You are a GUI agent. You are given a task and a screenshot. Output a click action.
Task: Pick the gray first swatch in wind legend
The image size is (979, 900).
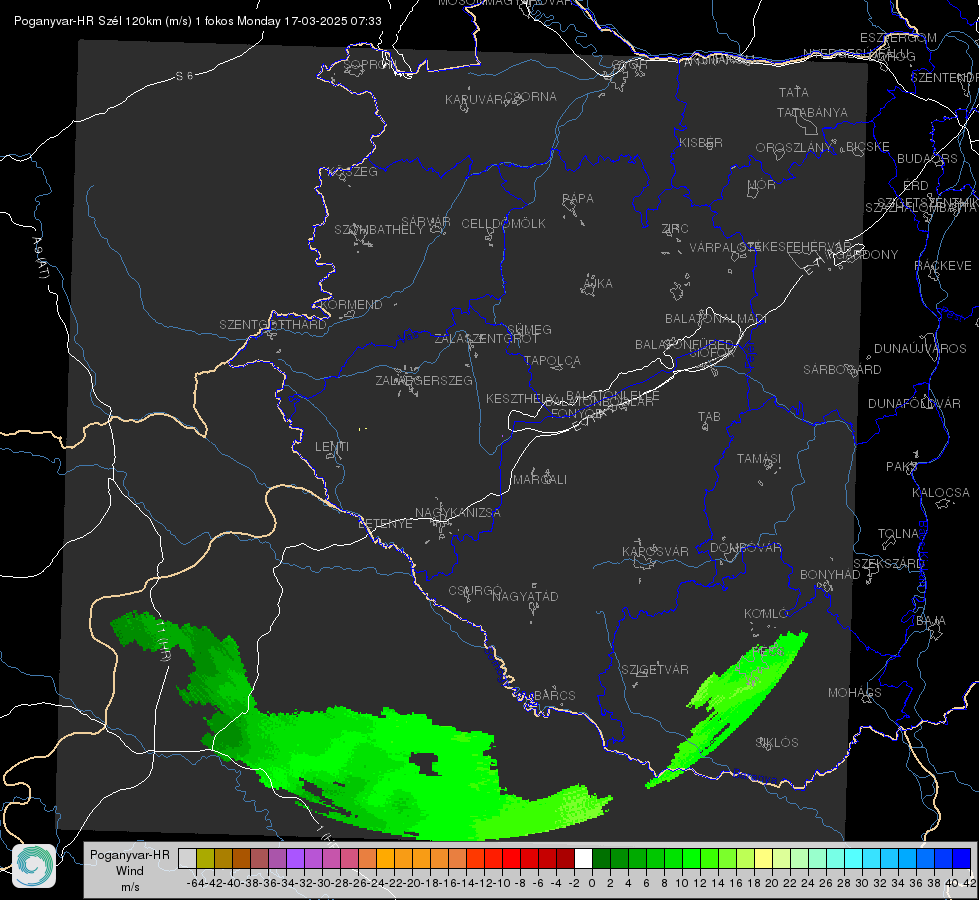tap(187, 858)
